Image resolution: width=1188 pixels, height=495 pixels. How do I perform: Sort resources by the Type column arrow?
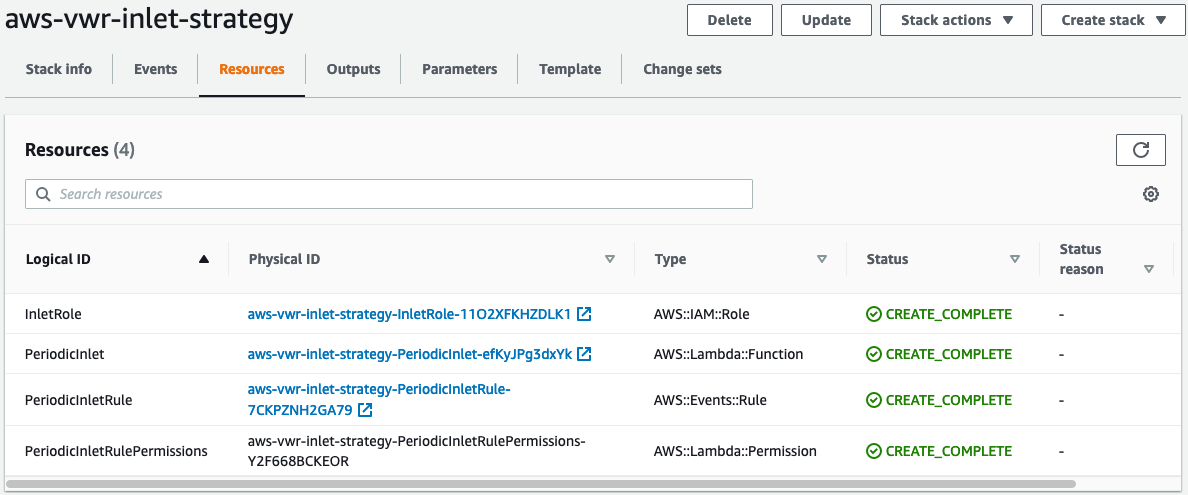coord(822,259)
